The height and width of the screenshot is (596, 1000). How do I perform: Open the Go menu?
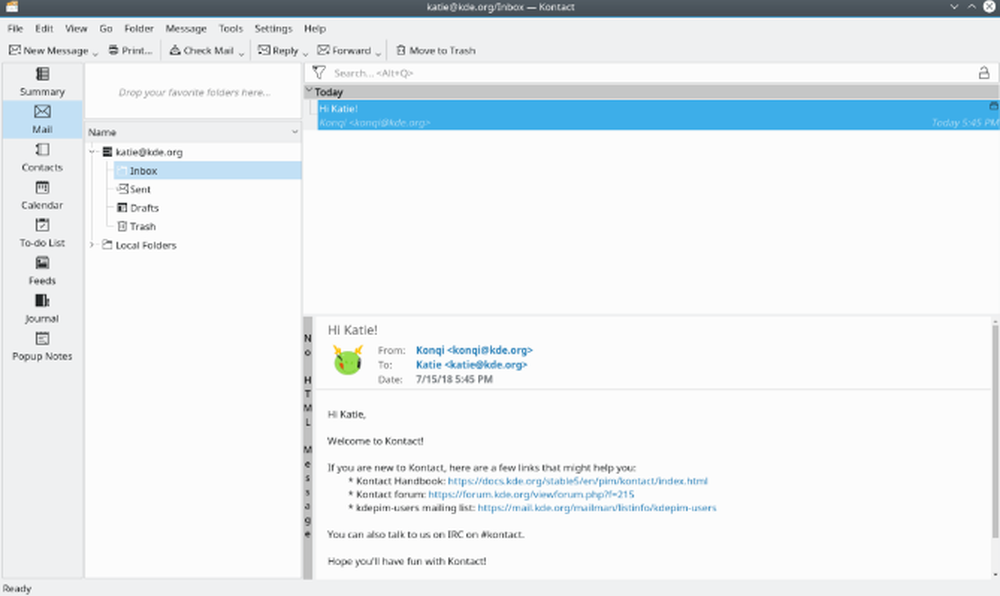pyautogui.click(x=106, y=28)
